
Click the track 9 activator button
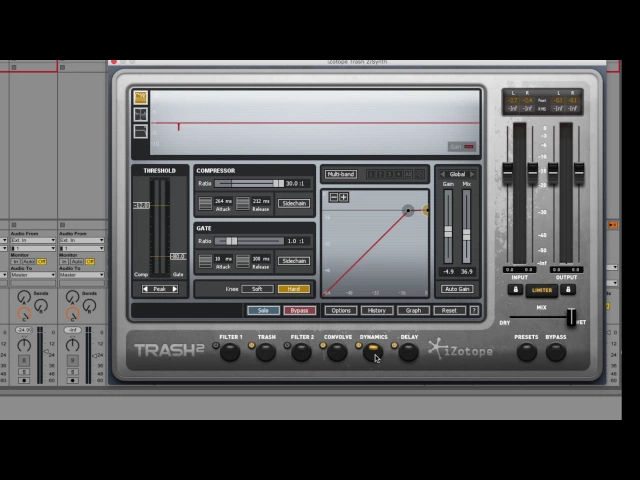coord(72,360)
